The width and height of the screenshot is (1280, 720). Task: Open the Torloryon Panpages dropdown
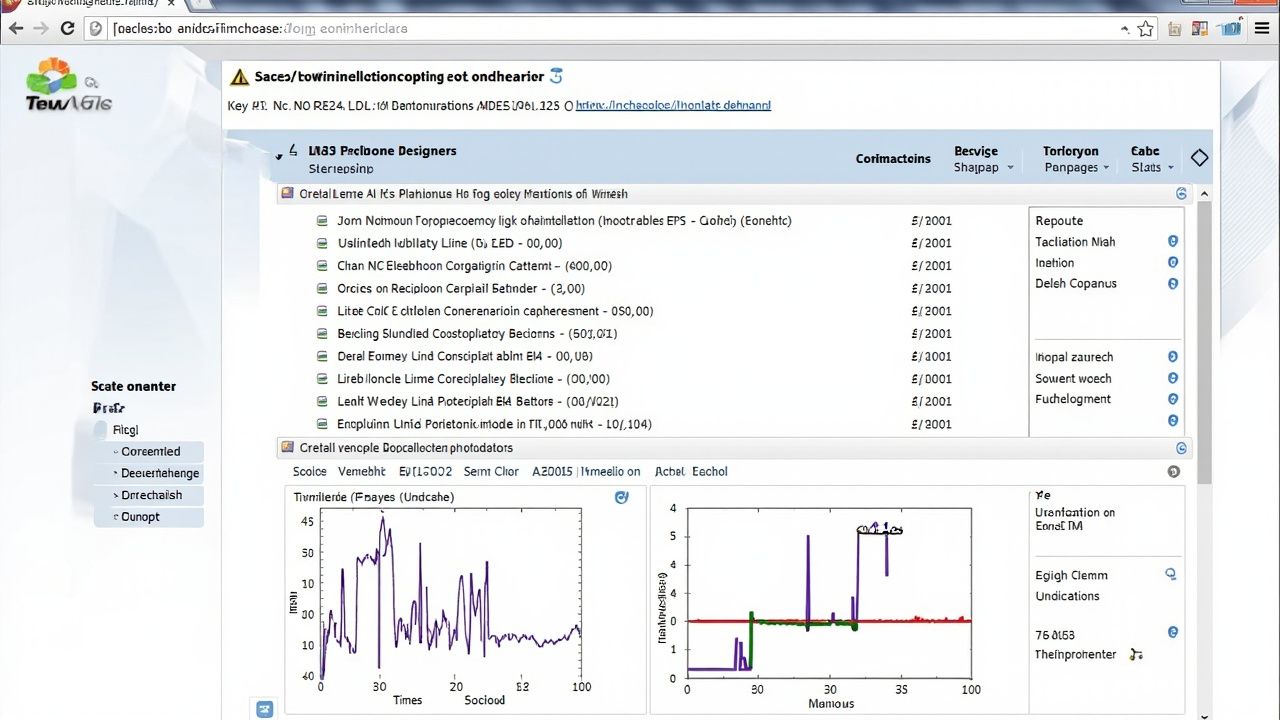(x=1076, y=159)
